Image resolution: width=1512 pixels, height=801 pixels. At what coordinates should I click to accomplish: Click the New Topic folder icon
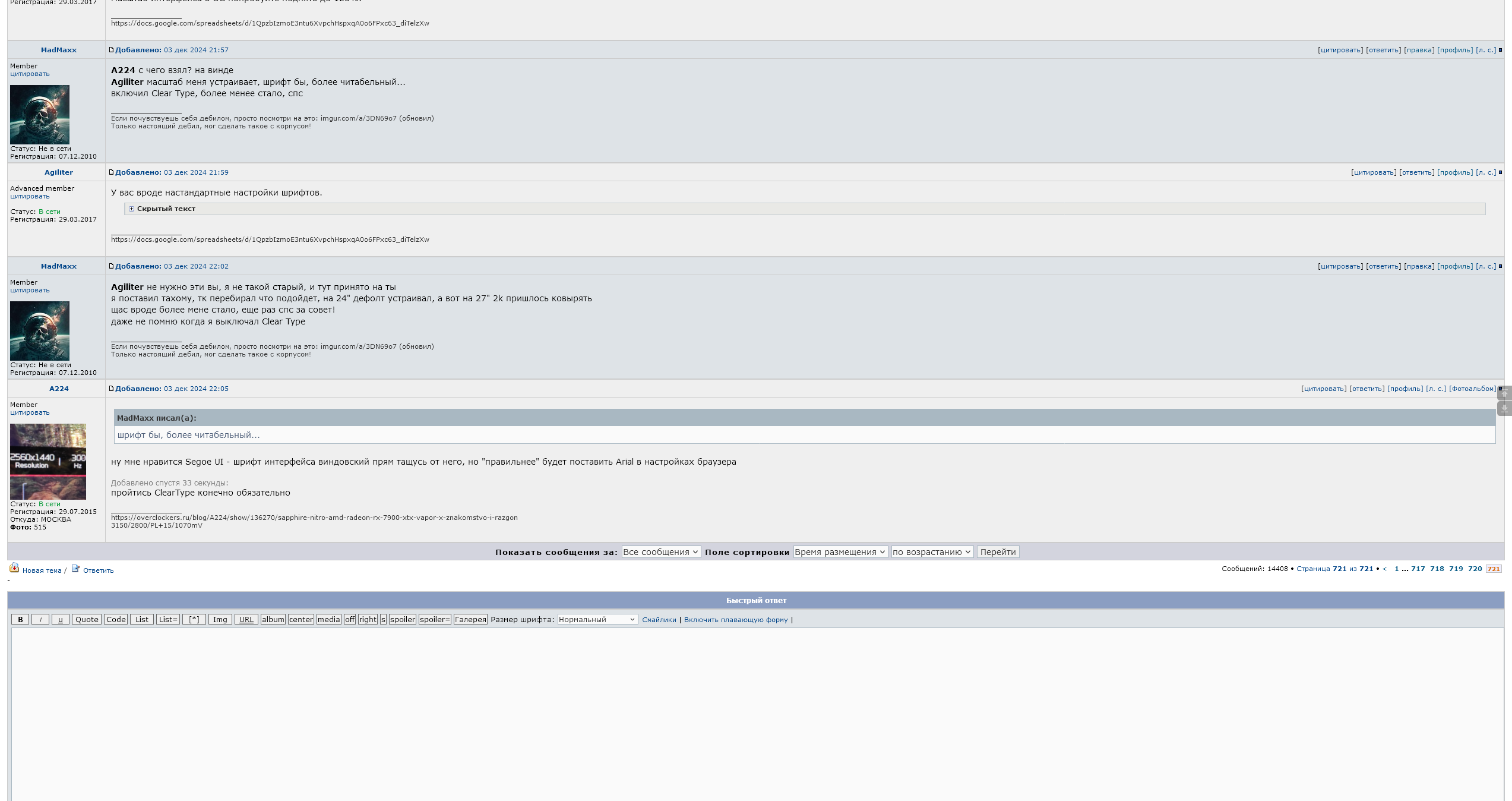14,567
